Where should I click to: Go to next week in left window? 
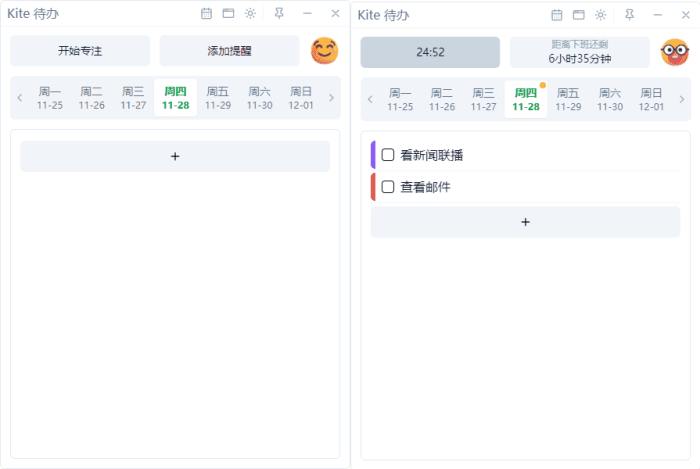[331, 98]
